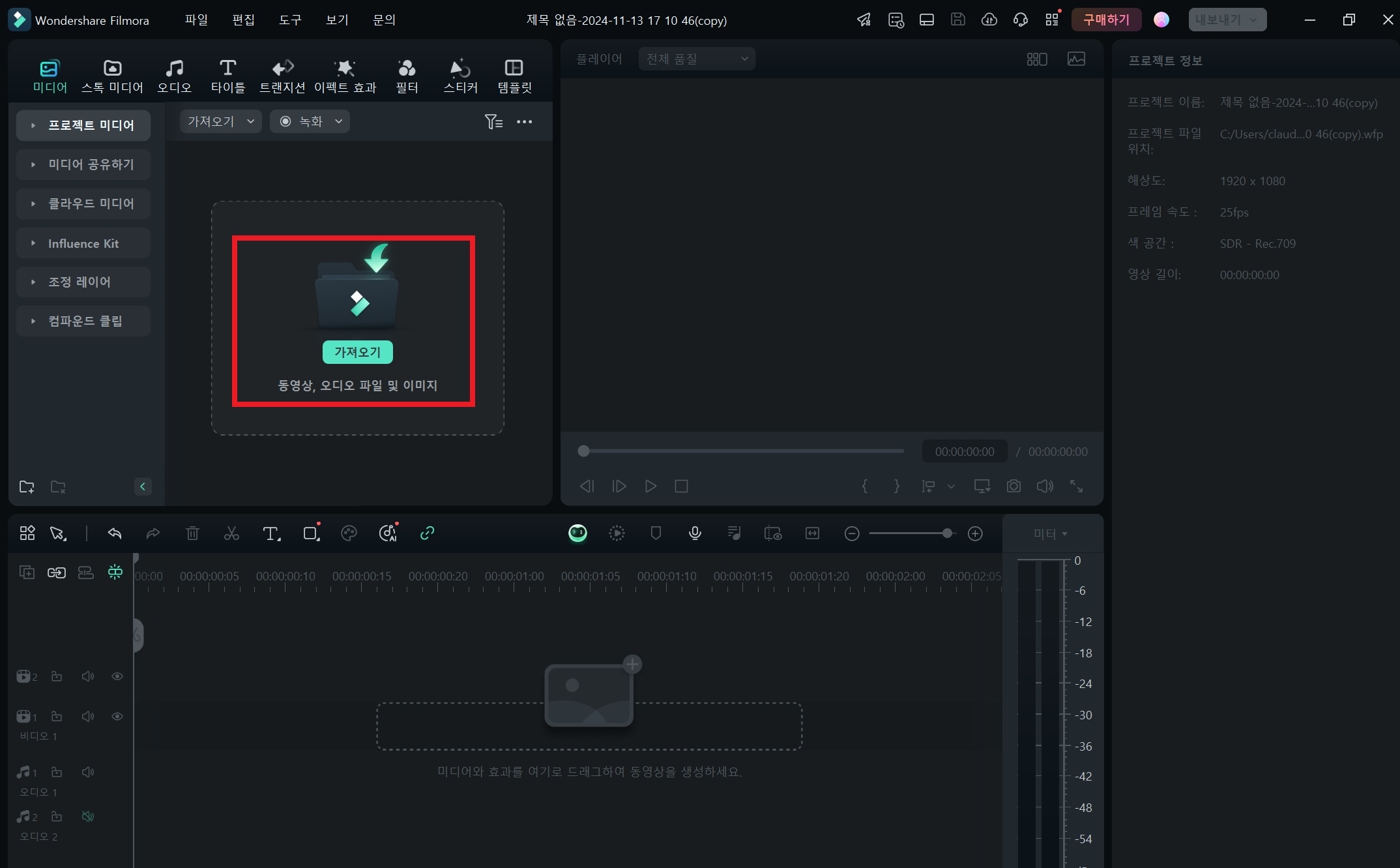Viewport: 1400px width, 868px height.
Task: Click the mark-in left brace icon
Action: tap(865, 486)
